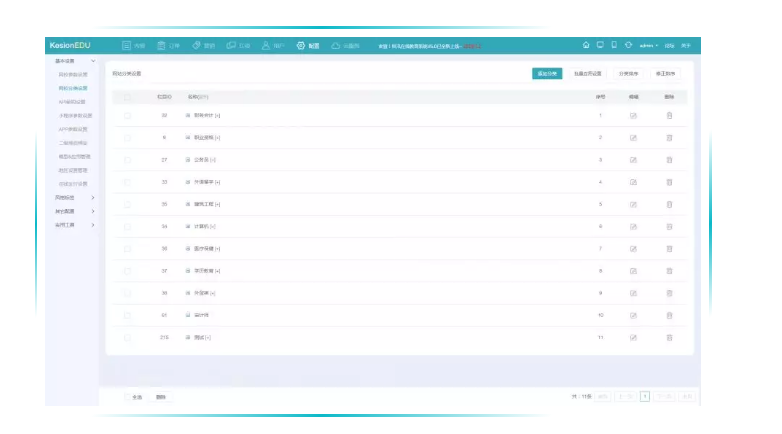782x434 pixels.
Task: Select APP参数设置 in the left sidebar
Action: (73, 129)
